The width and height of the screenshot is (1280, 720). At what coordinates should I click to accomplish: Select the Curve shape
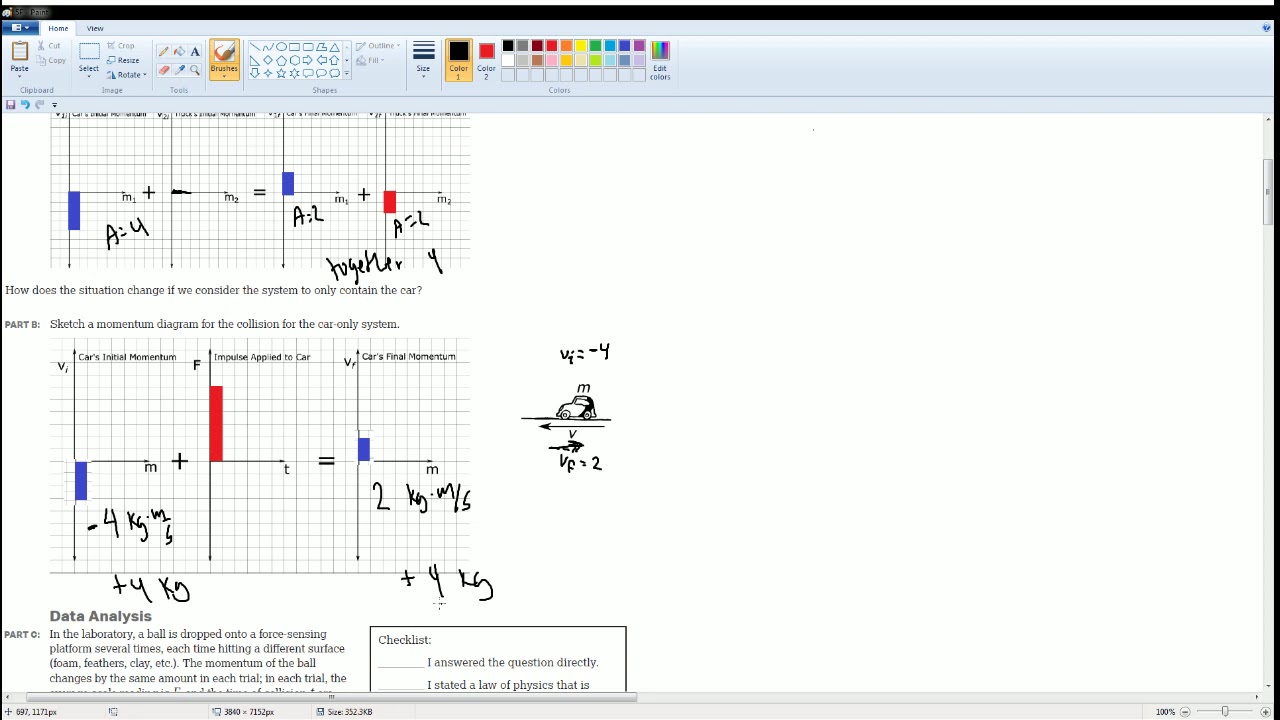pos(268,47)
